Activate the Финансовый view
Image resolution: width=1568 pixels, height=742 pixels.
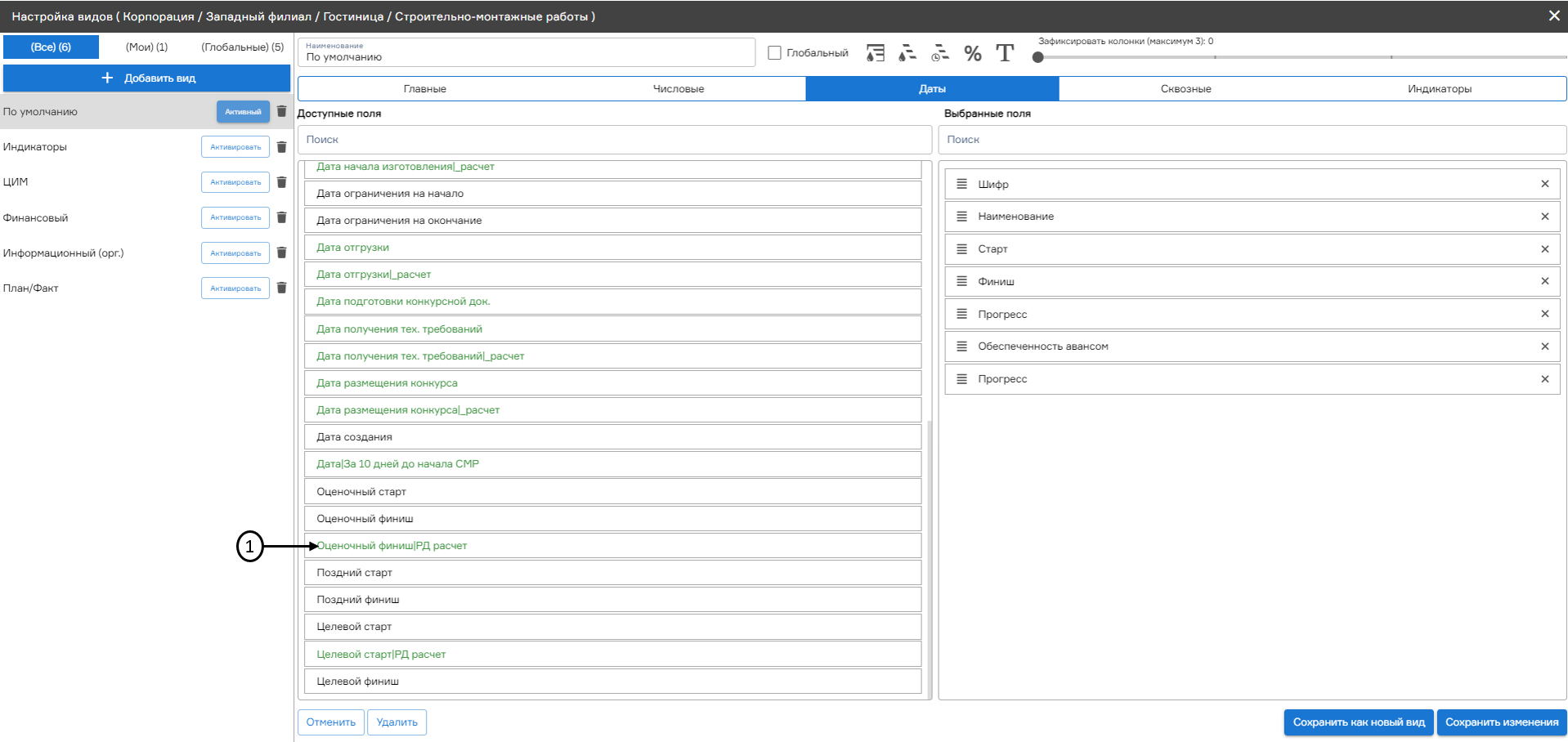coord(235,217)
